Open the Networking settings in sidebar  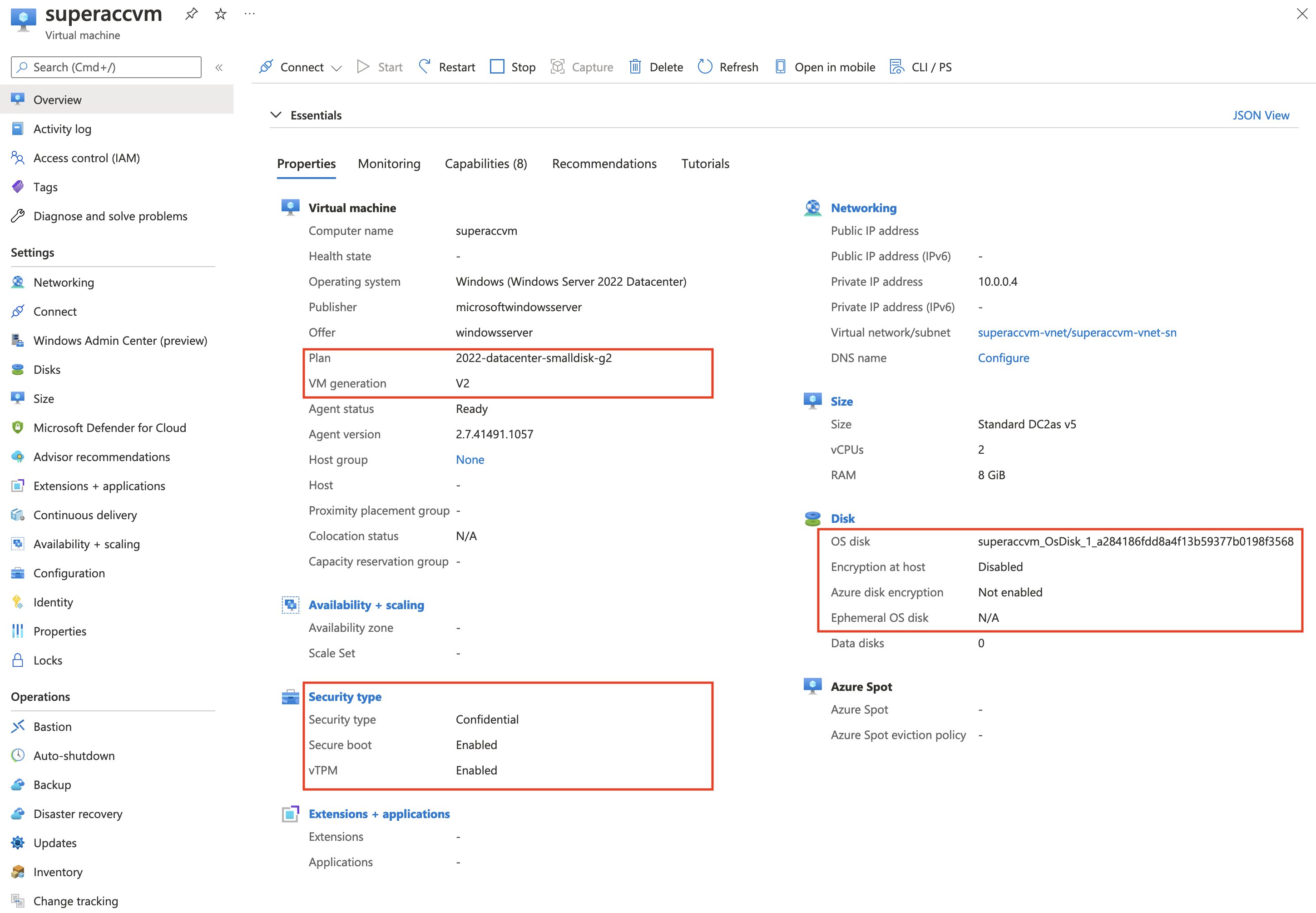pyautogui.click(x=64, y=282)
